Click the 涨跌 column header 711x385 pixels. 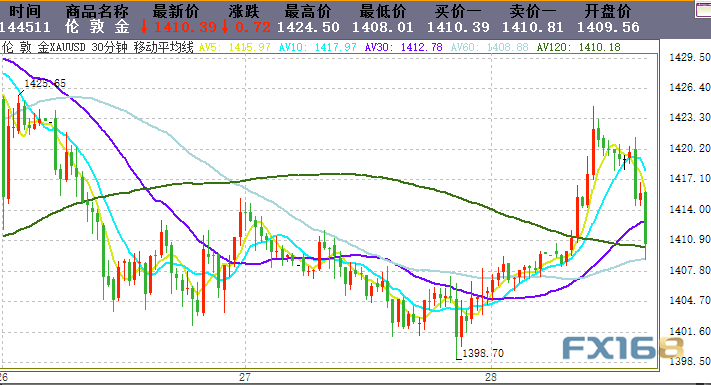pyautogui.click(x=244, y=11)
